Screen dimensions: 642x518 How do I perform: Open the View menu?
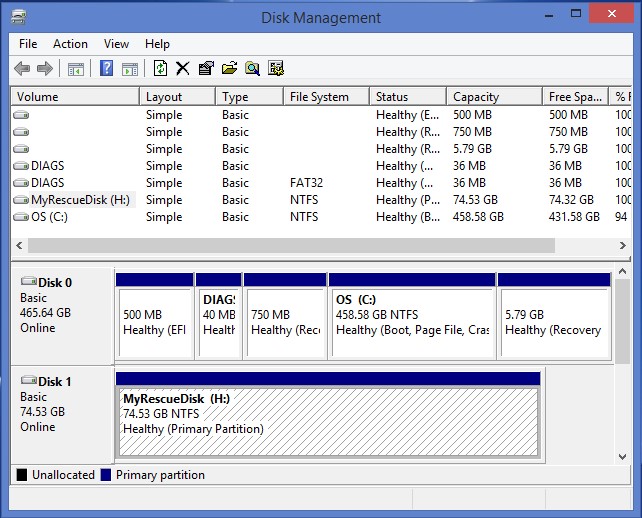pos(116,44)
